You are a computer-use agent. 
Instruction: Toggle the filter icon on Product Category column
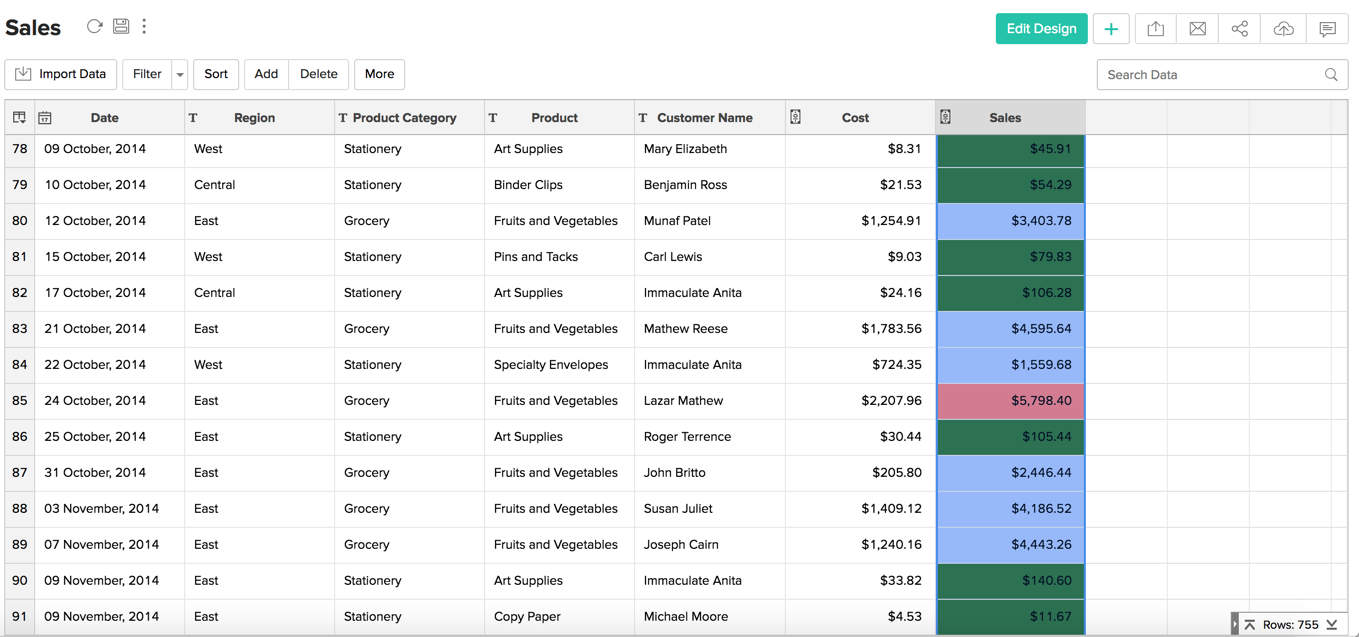pyautogui.click(x=341, y=117)
